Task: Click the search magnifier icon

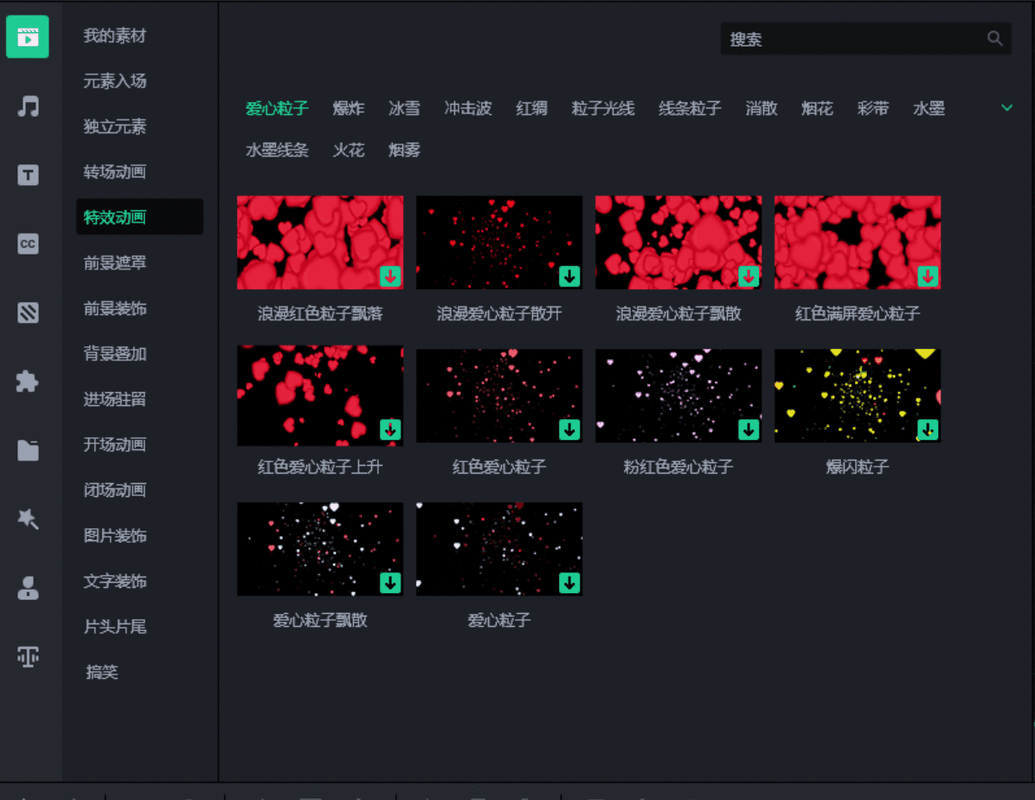Action: (994, 38)
